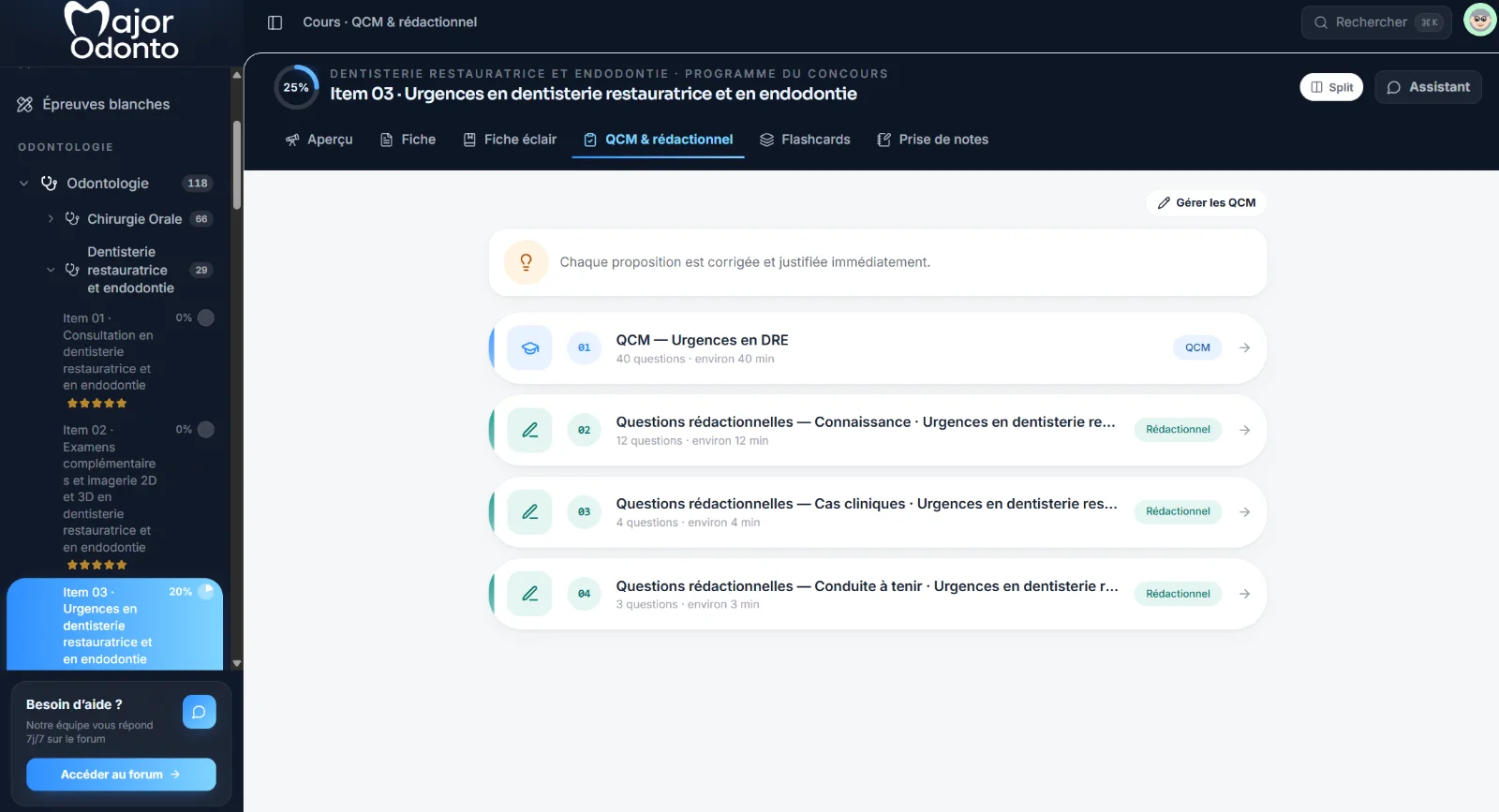
Task: Click text 4 questions · environ 4 min
Action: (688, 523)
